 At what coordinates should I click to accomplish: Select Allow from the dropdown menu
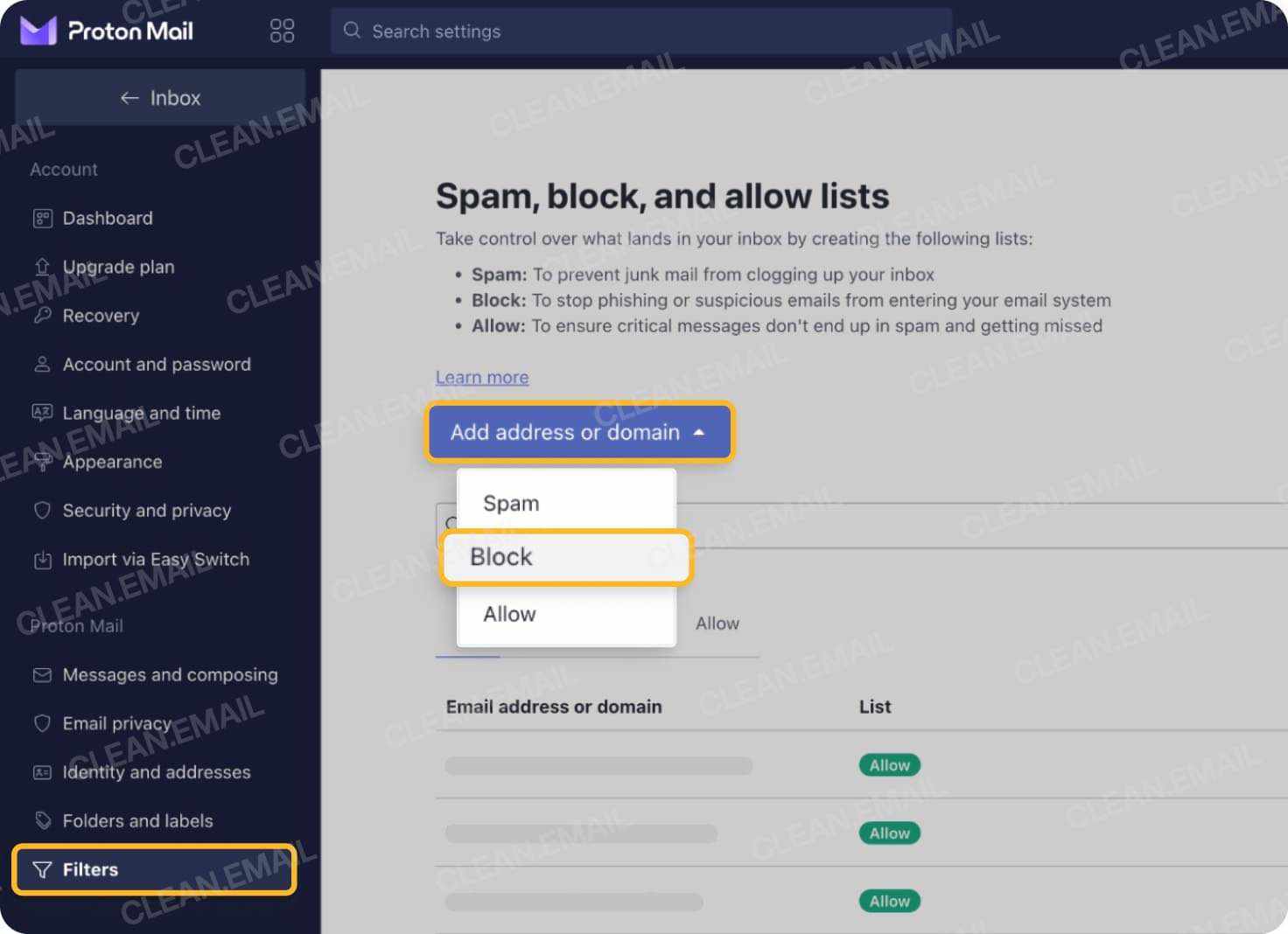[x=508, y=613]
